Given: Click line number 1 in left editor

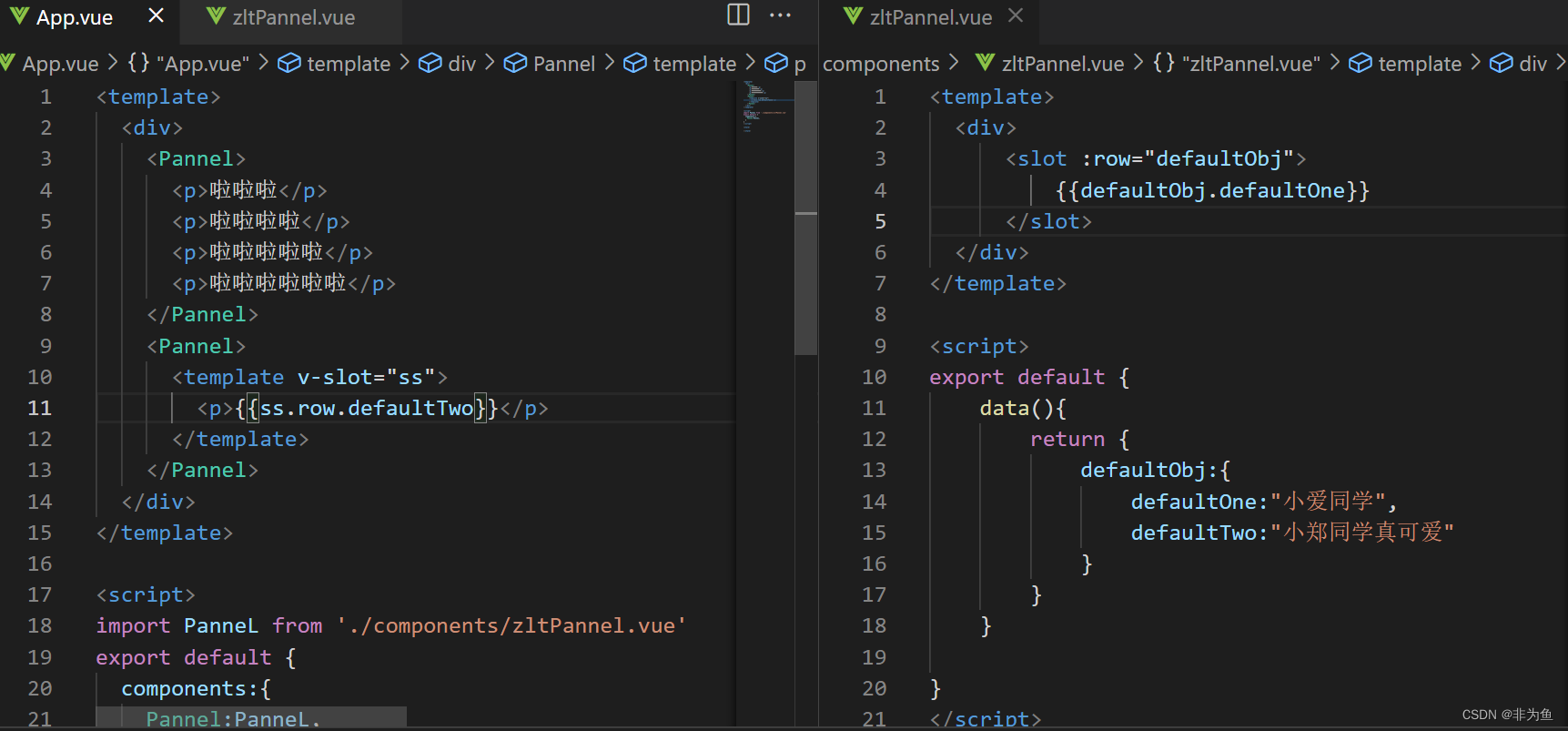Looking at the screenshot, I should [46, 96].
